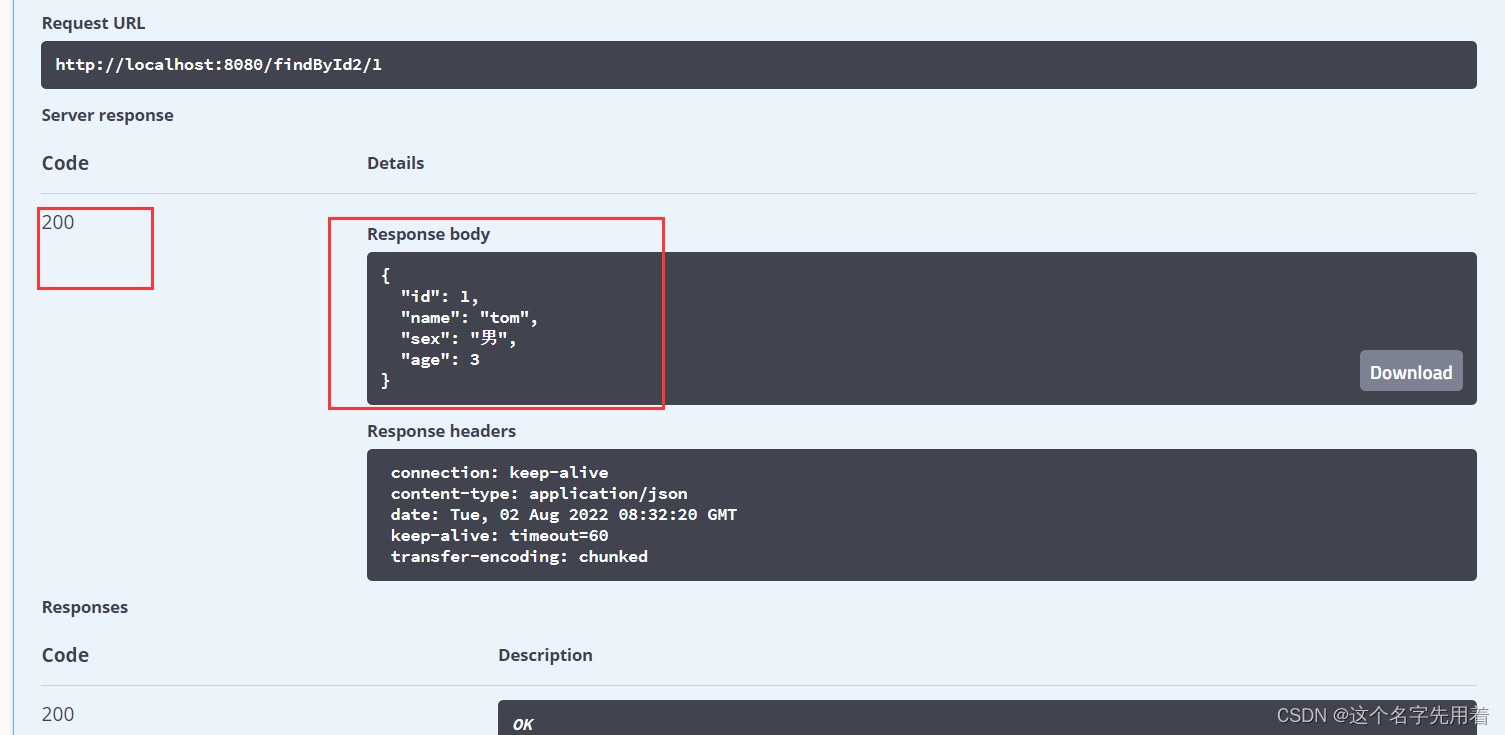Click the "Request URL" heading
This screenshot has height=735, width=1505.
pyautogui.click(x=93, y=23)
